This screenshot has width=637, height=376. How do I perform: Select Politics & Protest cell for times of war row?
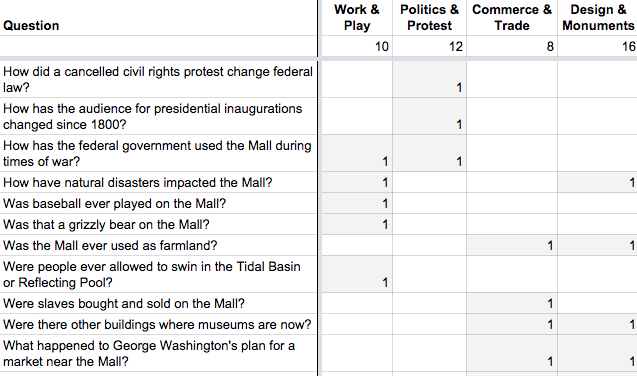point(429,153)
